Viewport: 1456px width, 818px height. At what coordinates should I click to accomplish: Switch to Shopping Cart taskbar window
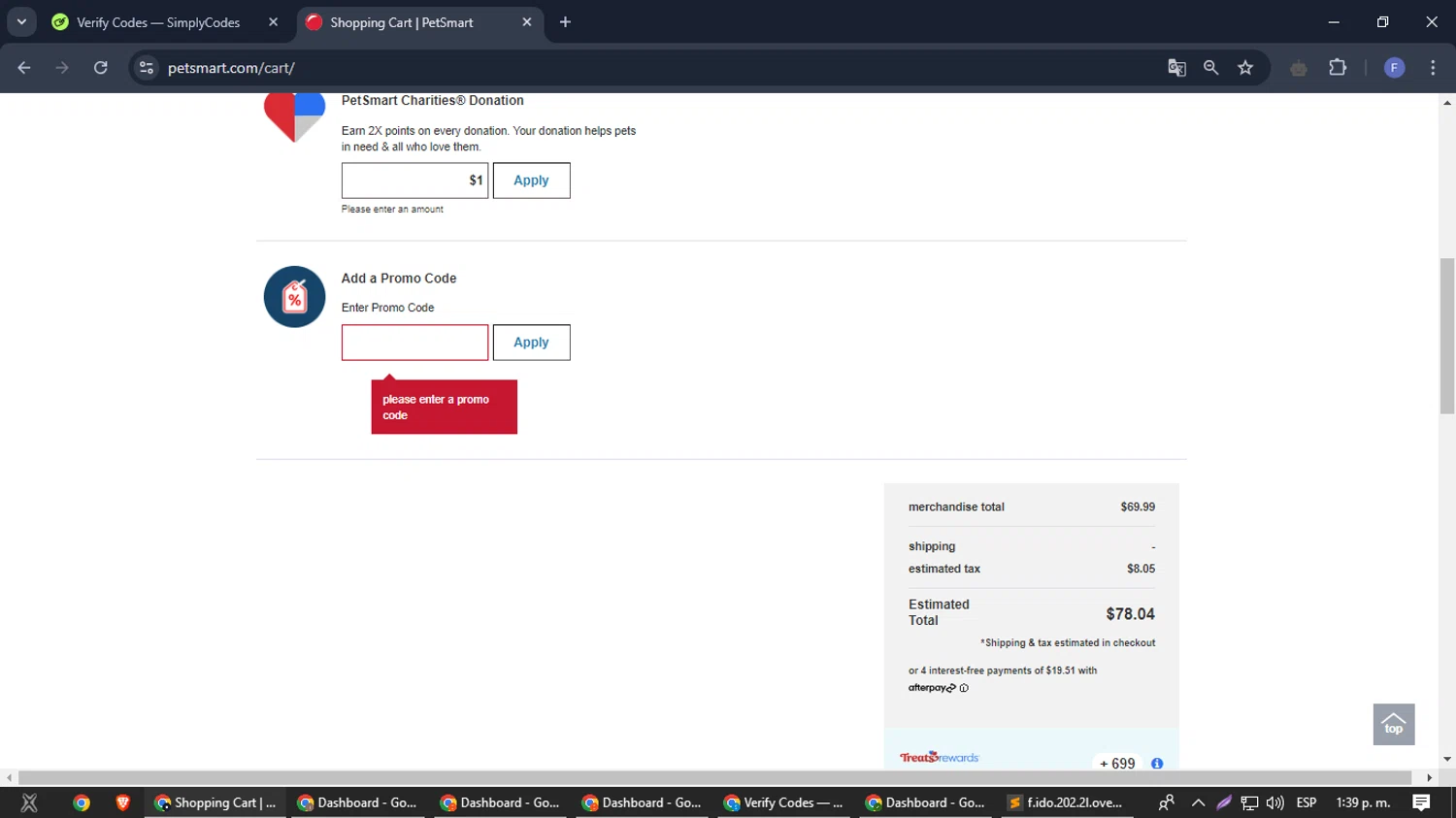pos(215,802)
